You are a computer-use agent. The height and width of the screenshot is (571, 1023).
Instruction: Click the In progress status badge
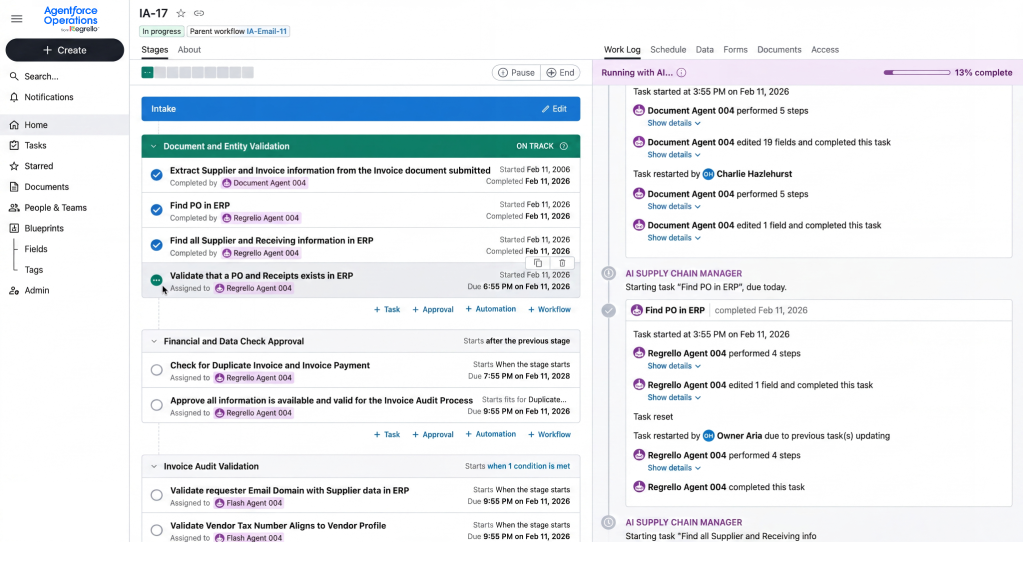point(162,31)
